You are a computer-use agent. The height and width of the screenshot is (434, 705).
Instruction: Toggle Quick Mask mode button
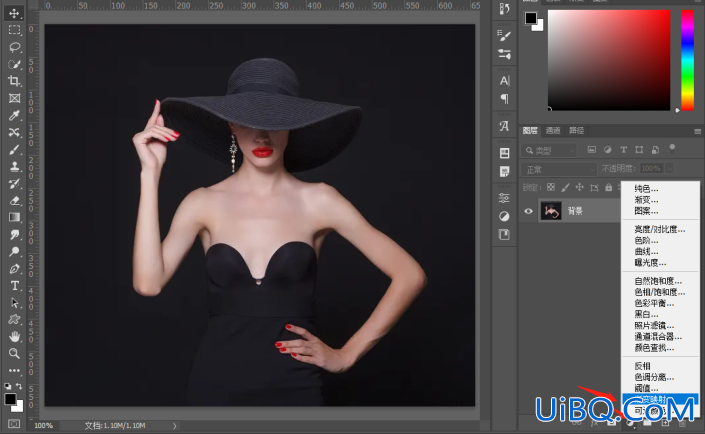coord(14,424)
